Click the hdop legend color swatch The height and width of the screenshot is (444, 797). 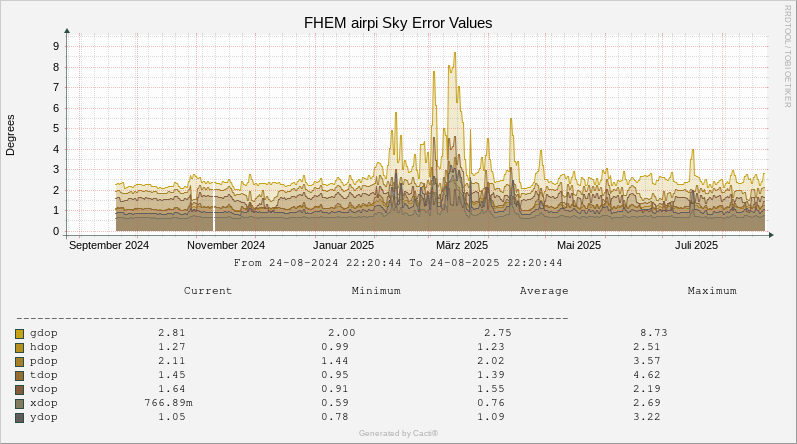(19, 347)
